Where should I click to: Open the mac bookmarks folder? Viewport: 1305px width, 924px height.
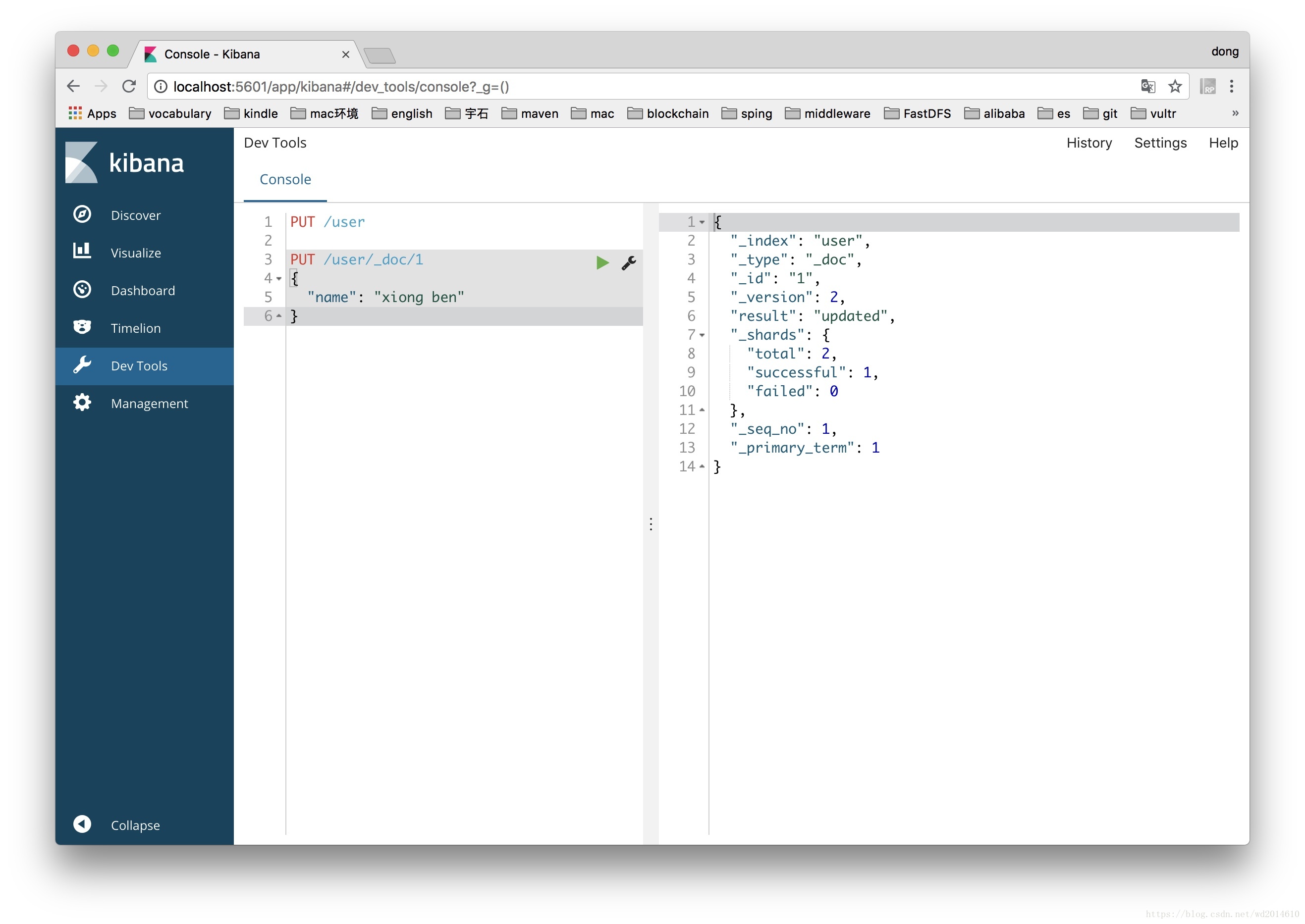(x=593, y=113)
